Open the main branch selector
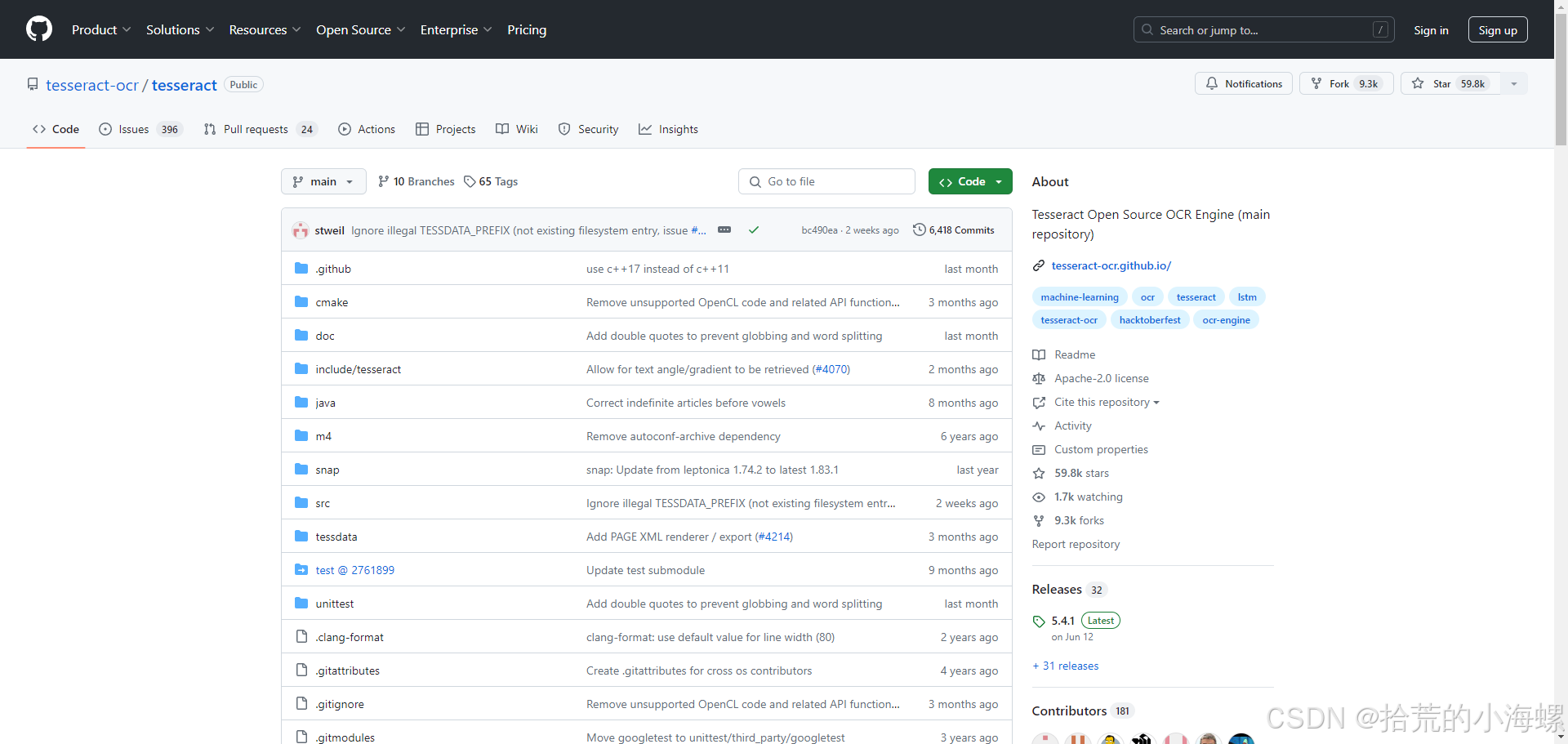Image resolution: width=1568 pixels, height=744 pixels. pos(323,181)
